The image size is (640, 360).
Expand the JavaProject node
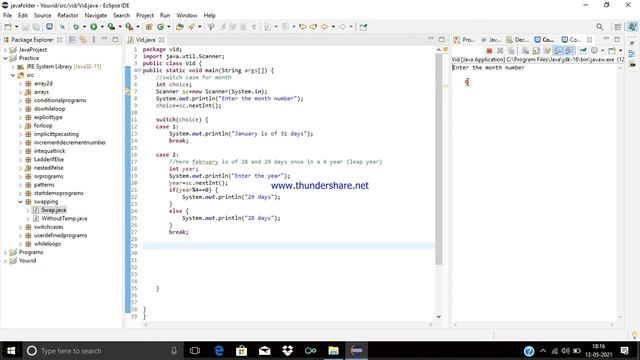pos(5,49)
